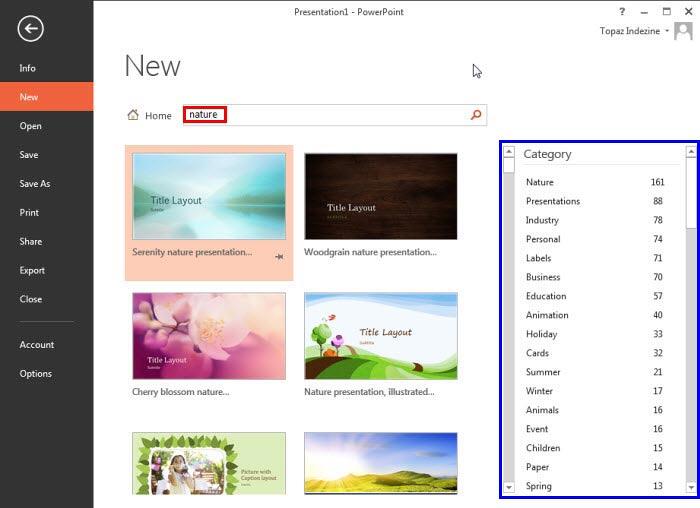Choose the Cherry blossom nature template
The image size is (700, 508).
tap(208, 335)
